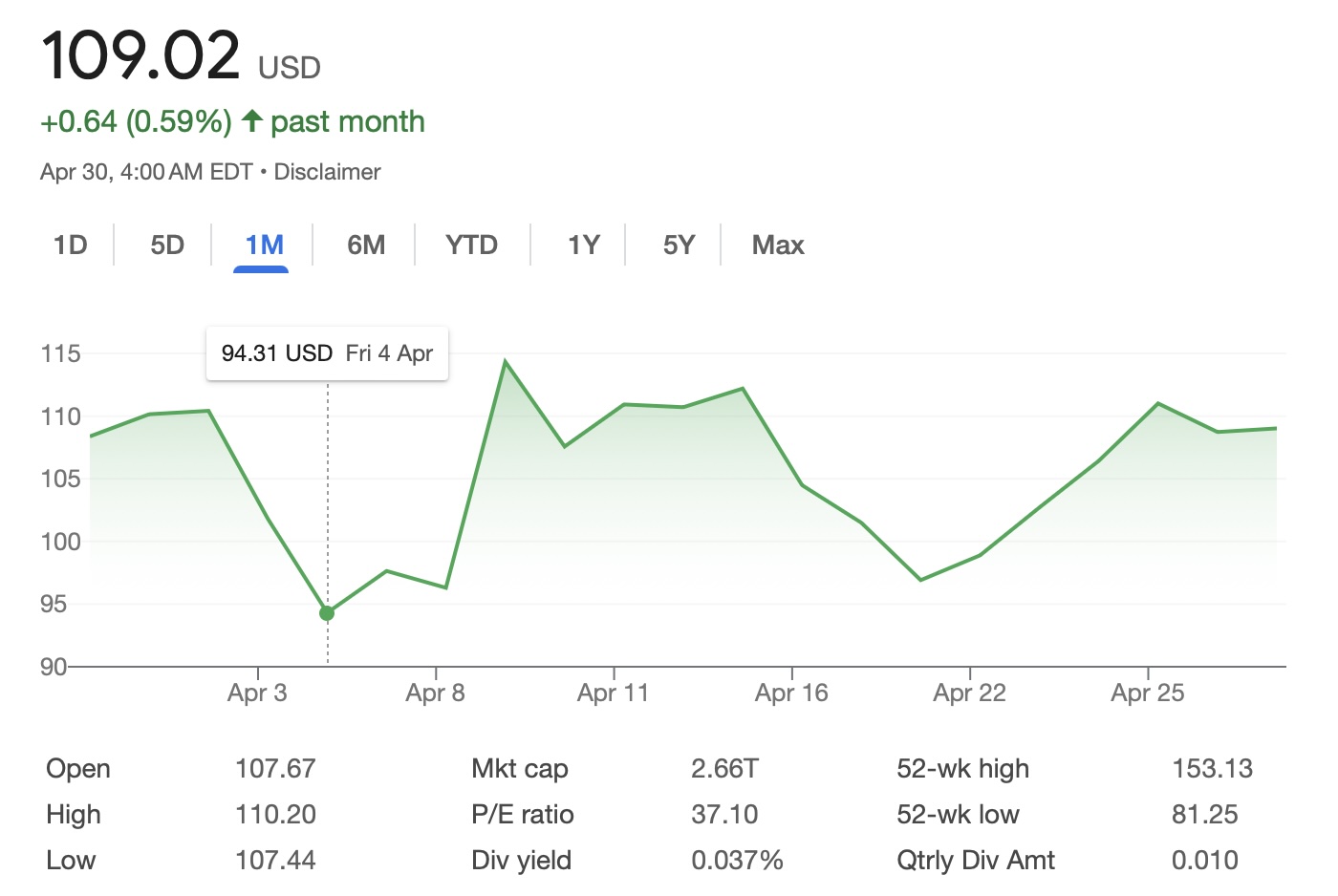Click the green up arrow icon
Viewport: 1338px width, 896px height.
click(251, 121)
